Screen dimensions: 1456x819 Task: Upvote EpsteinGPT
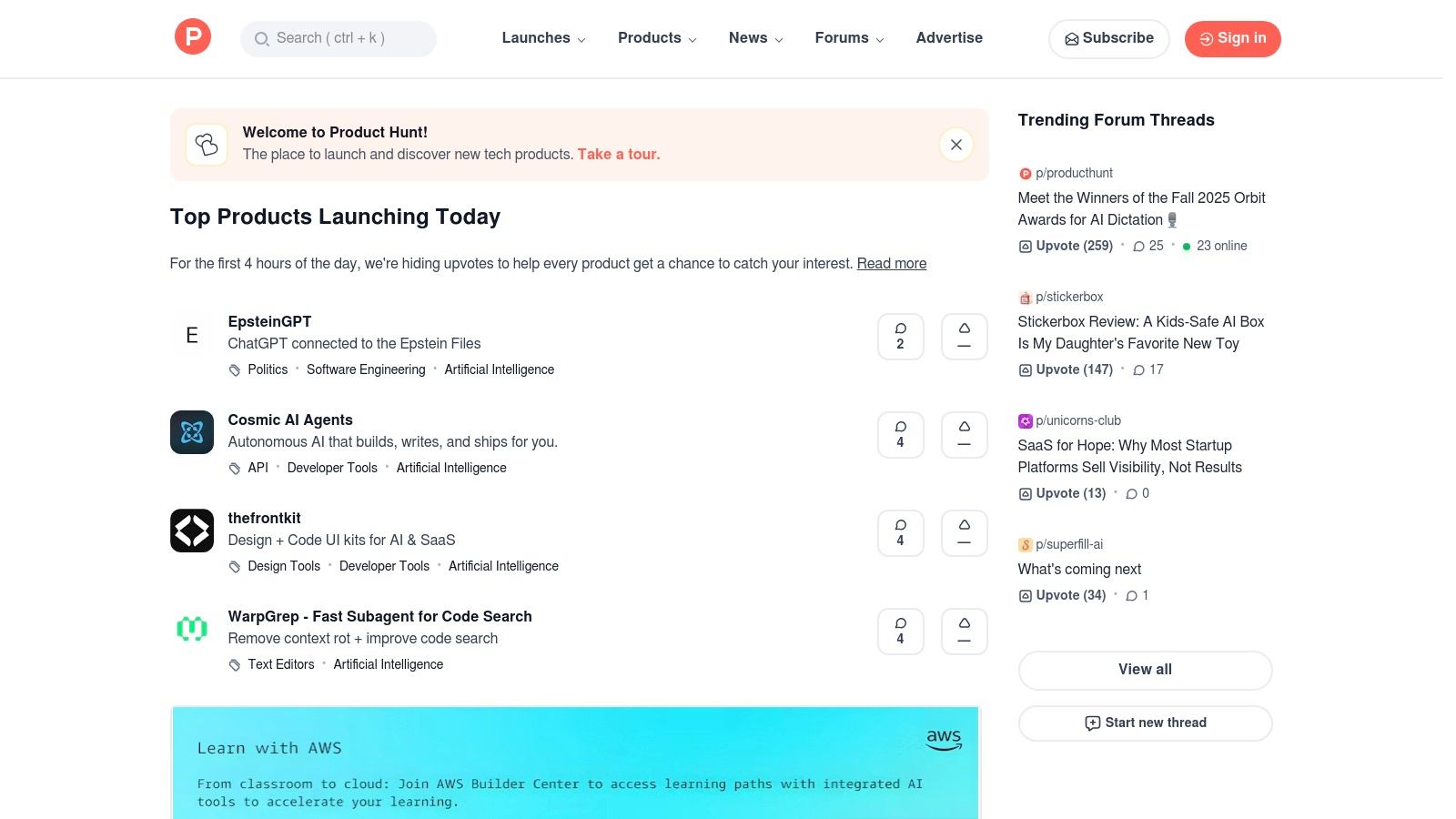[964, 336]
